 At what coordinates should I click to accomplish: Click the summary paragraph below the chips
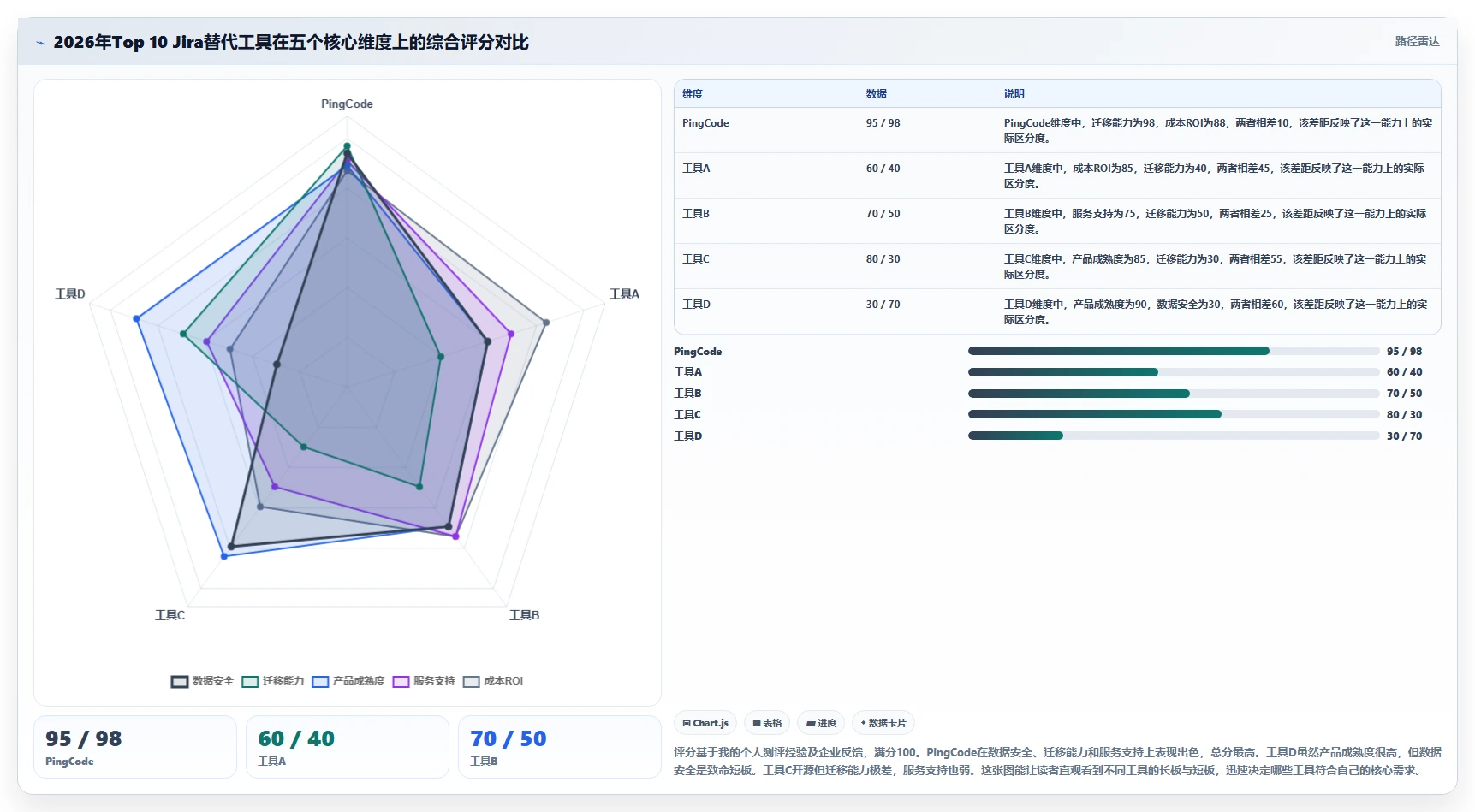(1057, 761)
